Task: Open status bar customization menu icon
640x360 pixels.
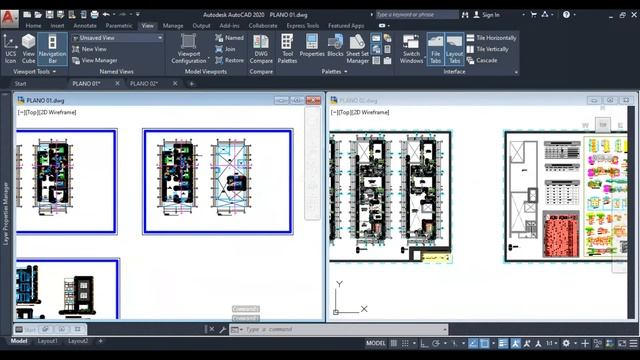Action: click(633, 343)
